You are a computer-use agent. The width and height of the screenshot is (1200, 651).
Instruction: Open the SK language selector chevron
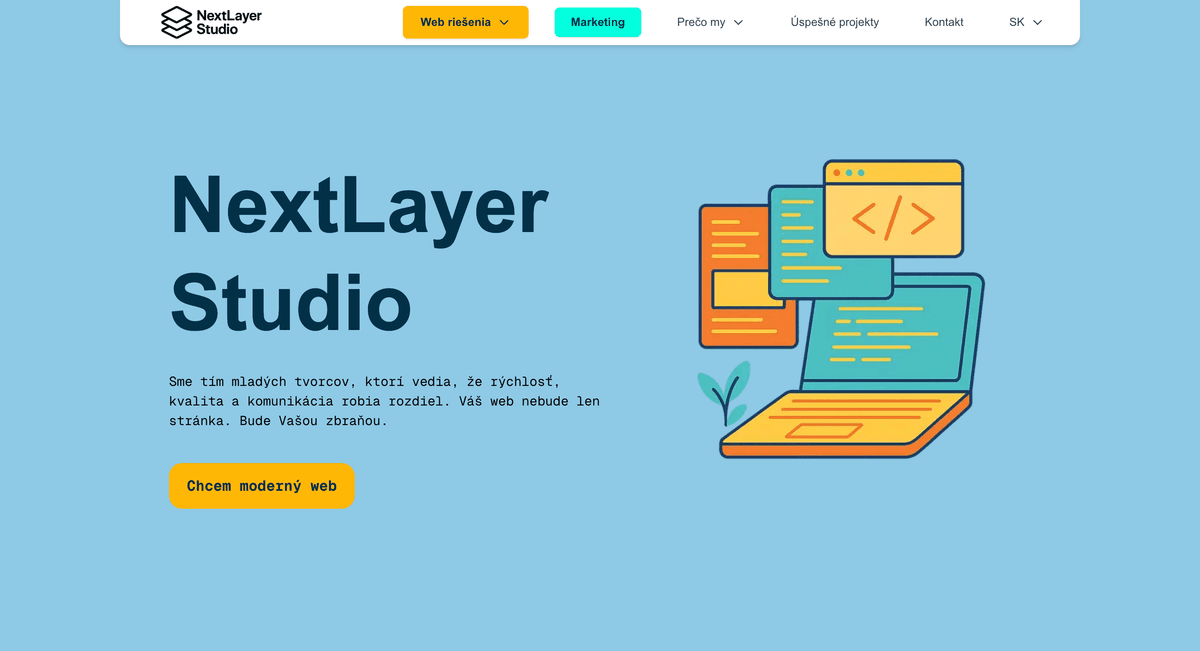1037,22
